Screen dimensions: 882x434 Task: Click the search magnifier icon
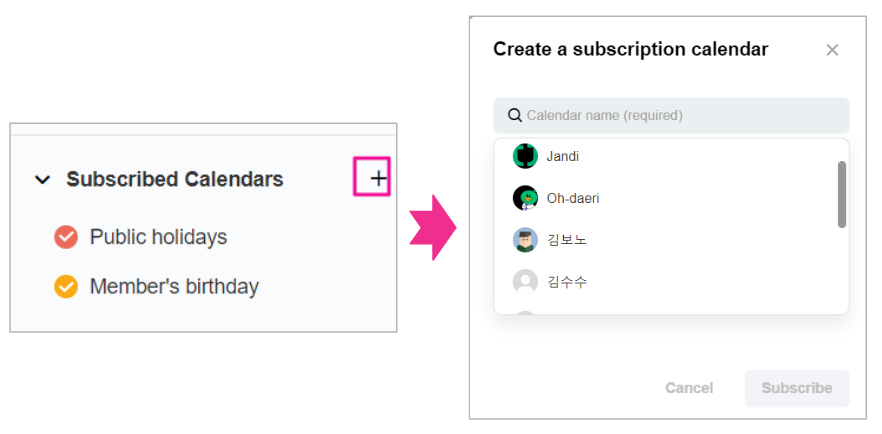[x=515, y=115]
